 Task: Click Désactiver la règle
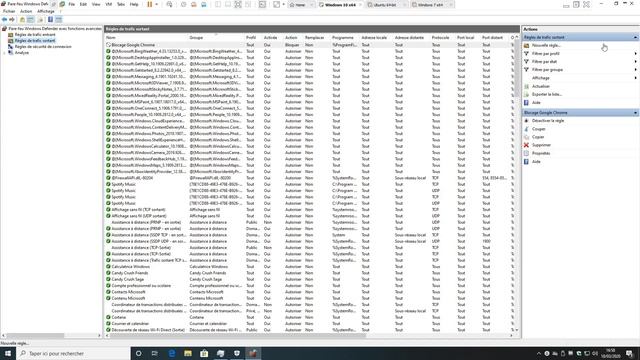pyautogui.click(x=548, y=121)
